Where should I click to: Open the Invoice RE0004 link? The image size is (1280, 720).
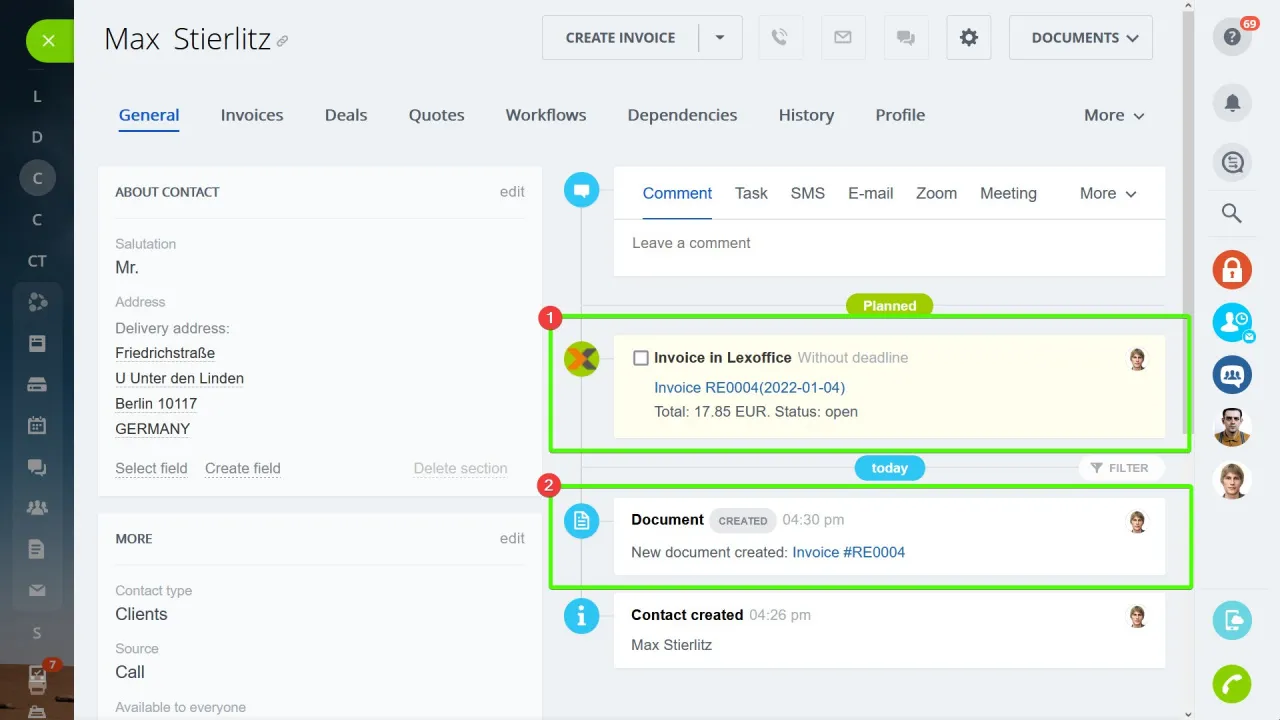coord(750,387)
